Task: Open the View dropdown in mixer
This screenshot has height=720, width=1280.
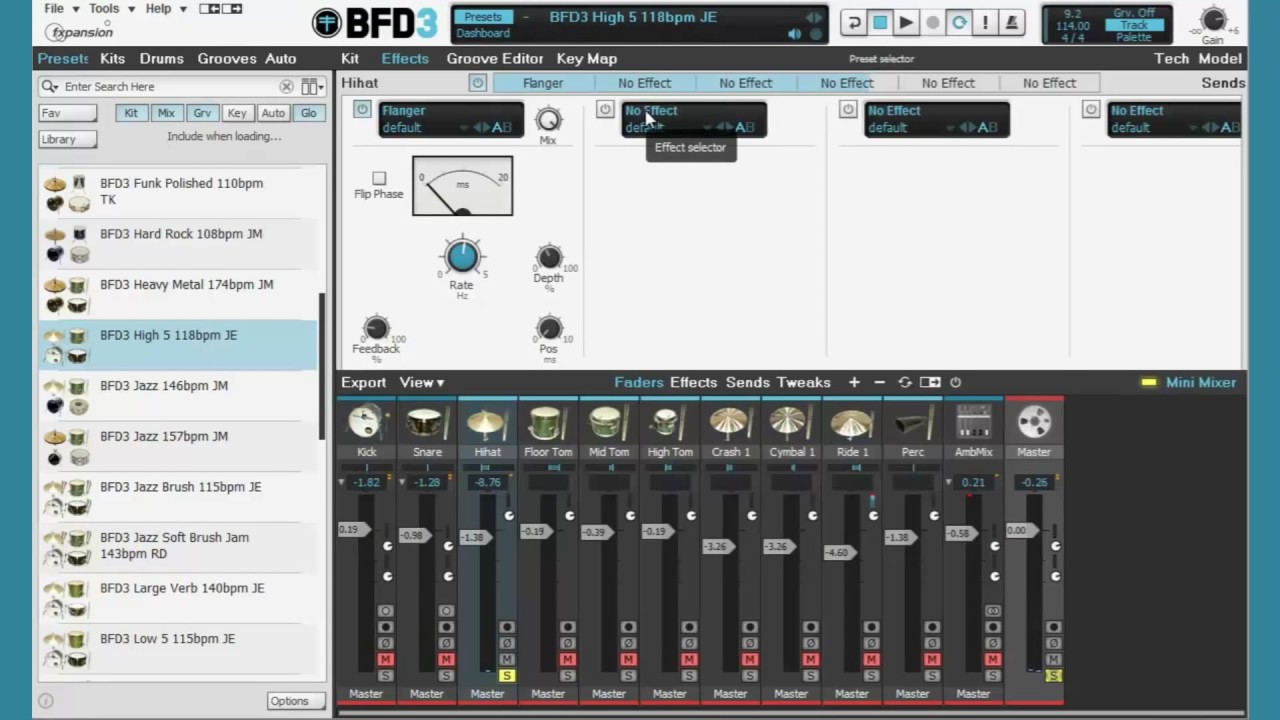Action: (x=422, y=382)
